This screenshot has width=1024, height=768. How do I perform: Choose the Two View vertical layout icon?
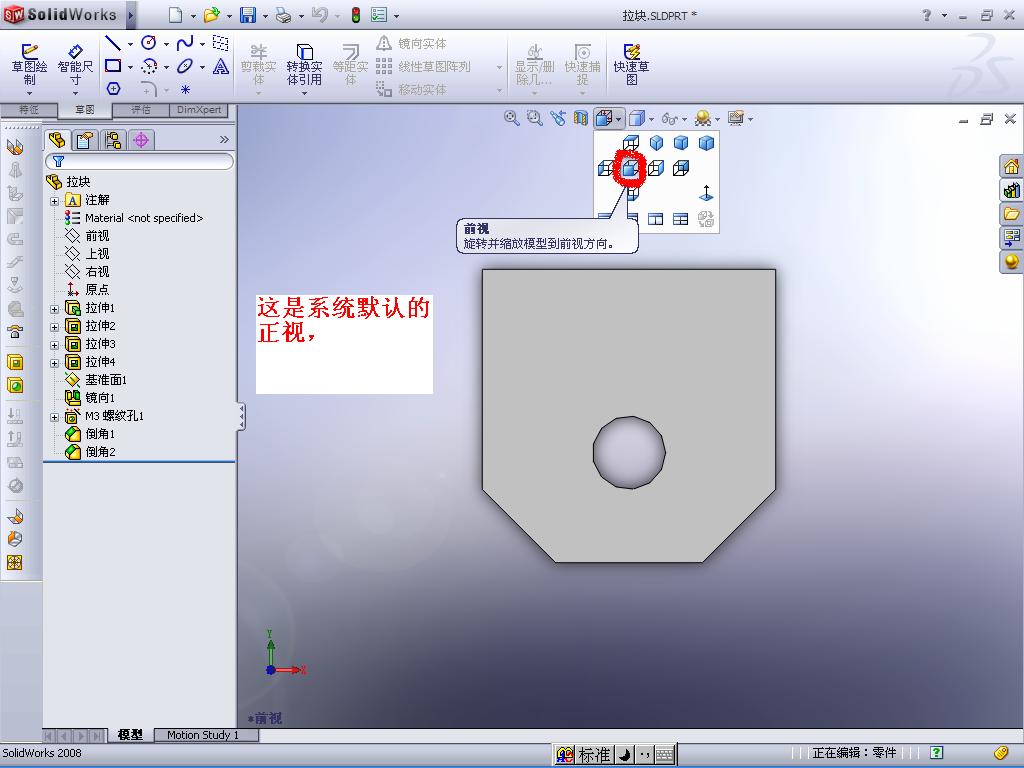[655, 219]
